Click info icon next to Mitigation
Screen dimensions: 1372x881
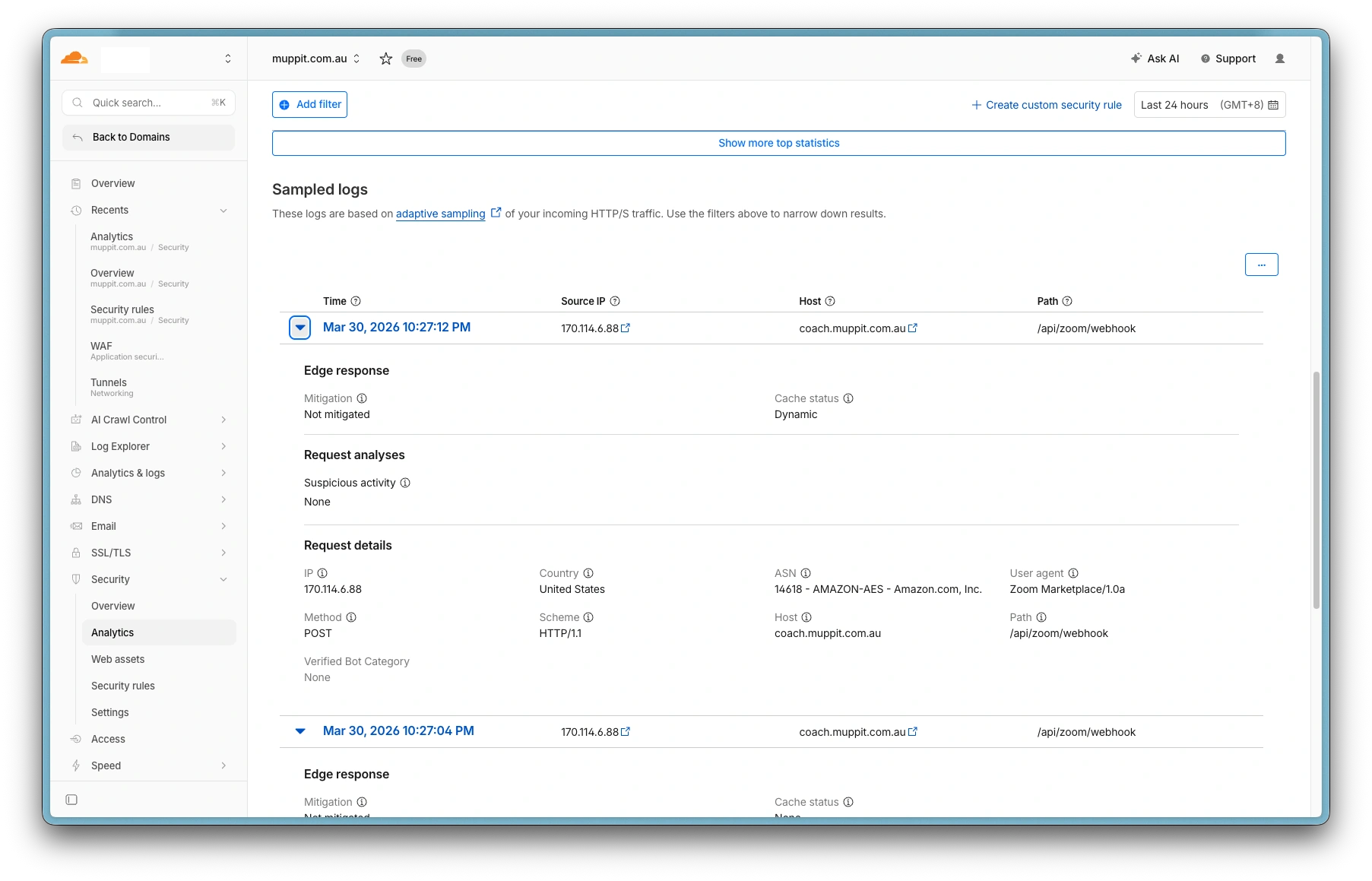362,398
